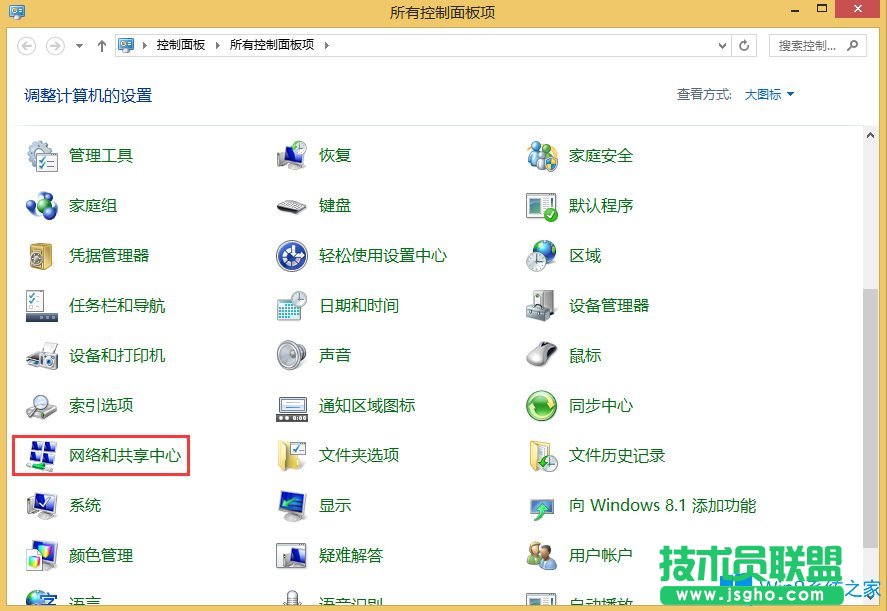Screen dimensions: 887x611
Task: Click inside the 搜索控制面板 search box
Action: 810,45
